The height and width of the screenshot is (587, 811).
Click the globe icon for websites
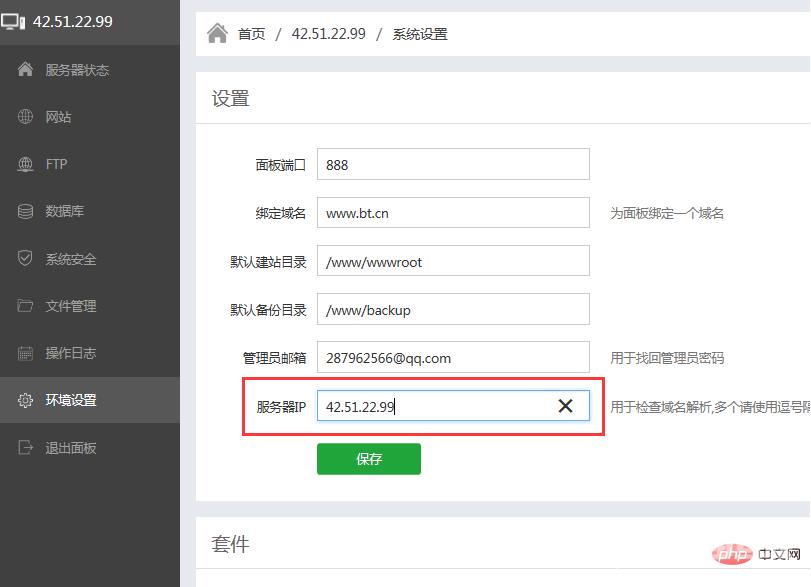tap(26, 117)
